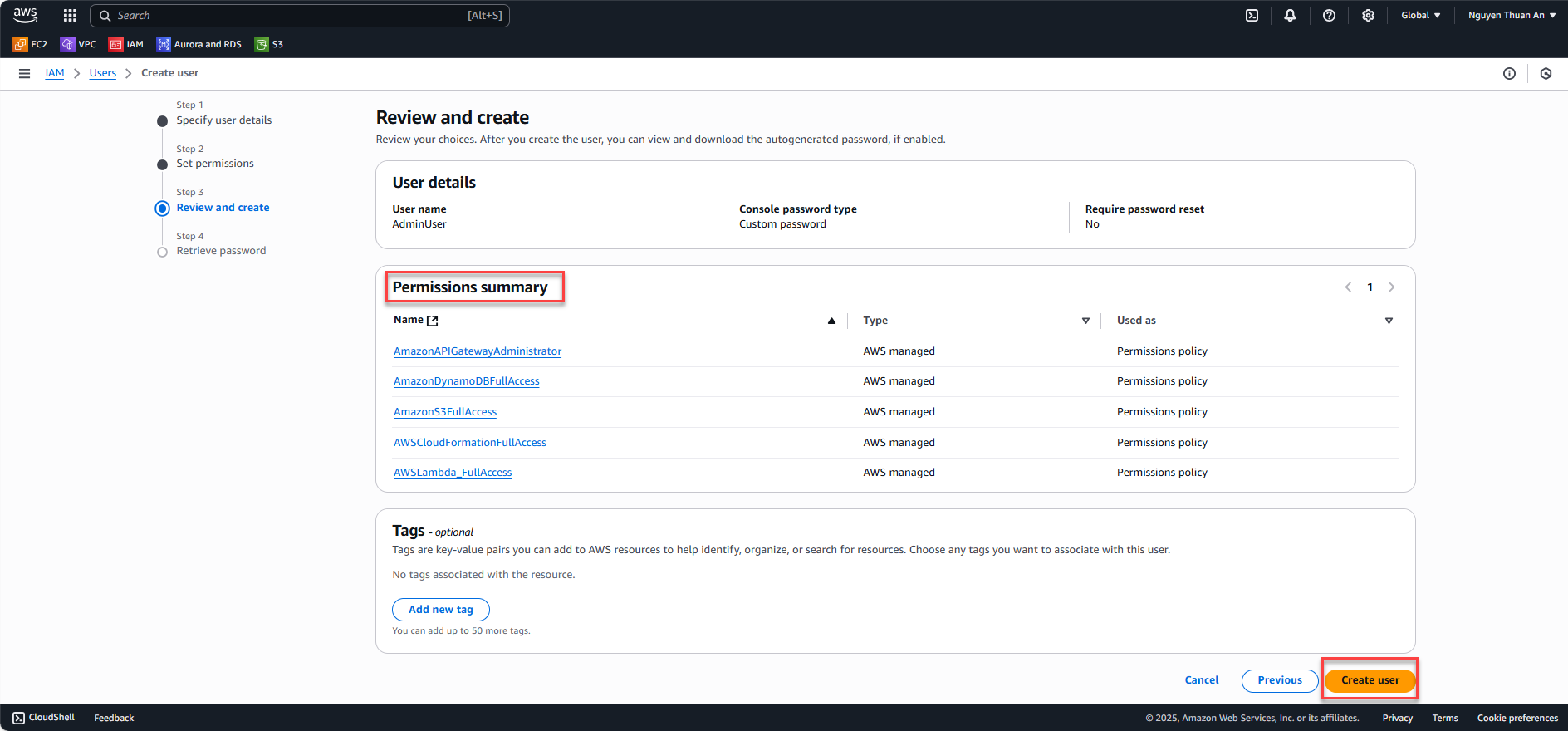Image resolution: width=1568 pixels, height=731 pixels.
Task: Open the AWS home logo
Action: coord(25,15)
